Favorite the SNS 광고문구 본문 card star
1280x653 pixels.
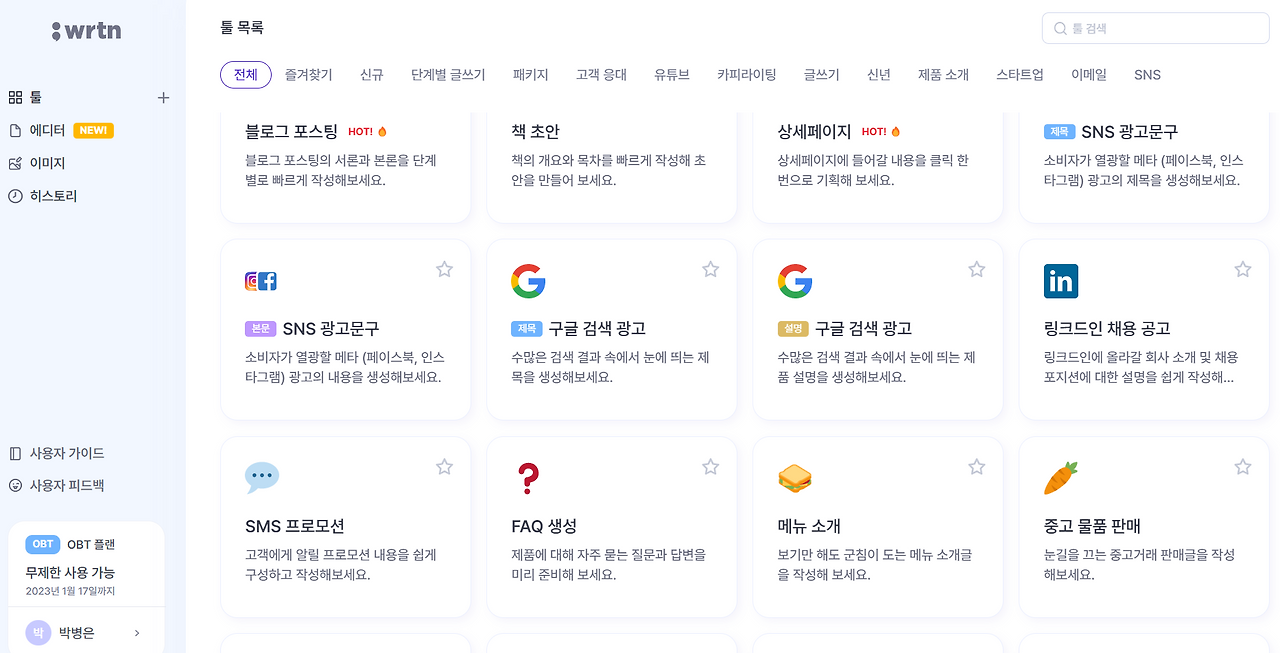[x=445, y=269]
